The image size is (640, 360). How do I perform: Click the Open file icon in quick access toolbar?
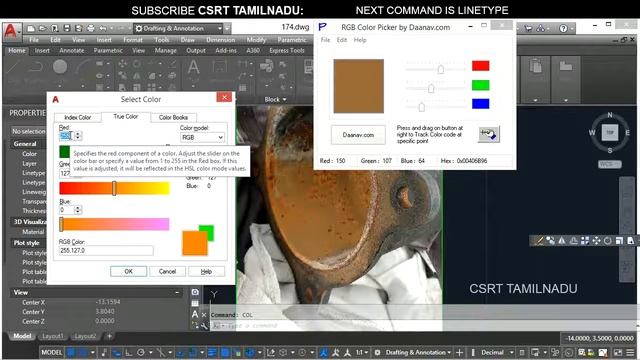[x=42, y=29]
